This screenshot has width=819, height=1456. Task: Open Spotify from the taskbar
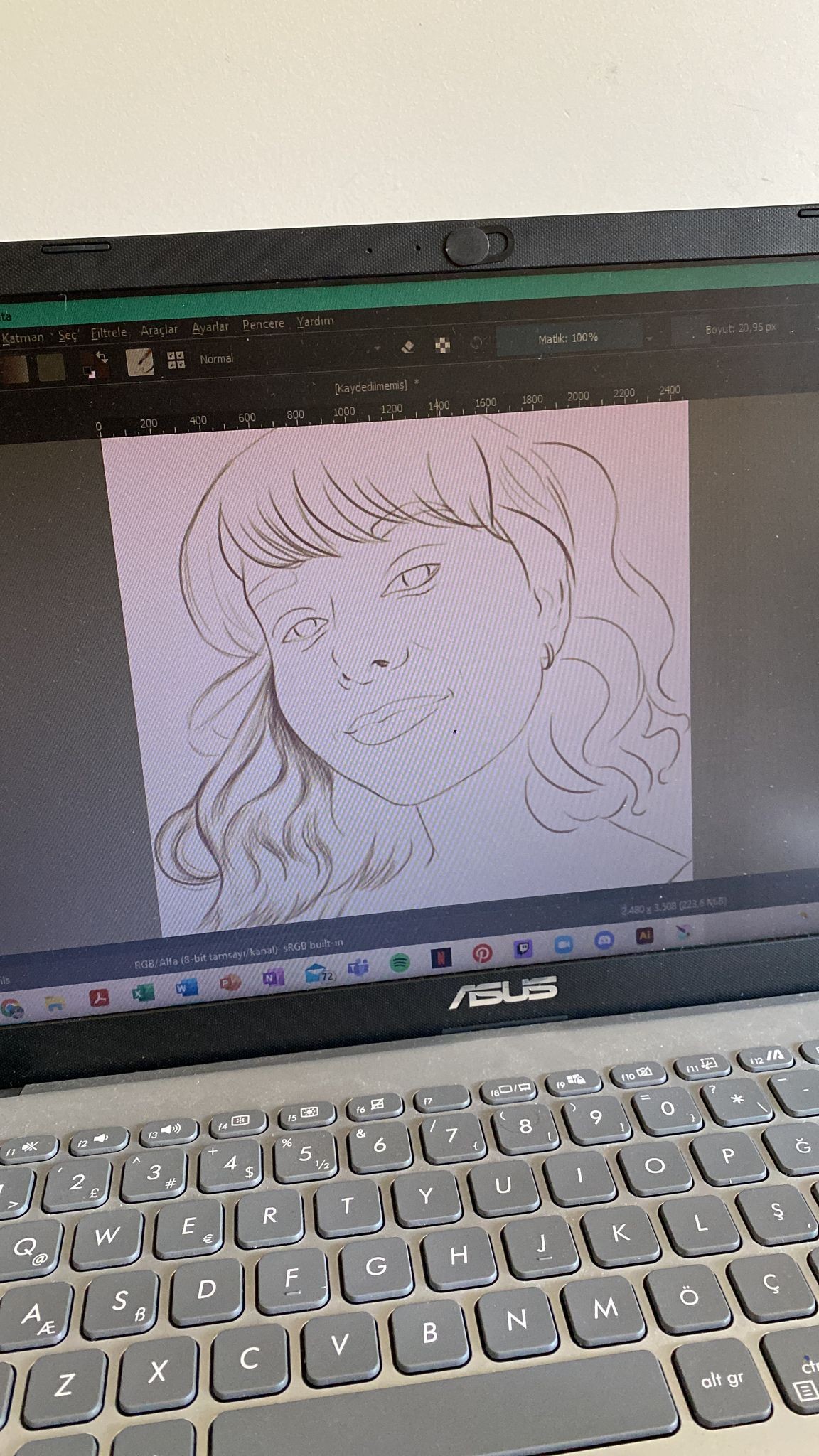coord(400,963)
